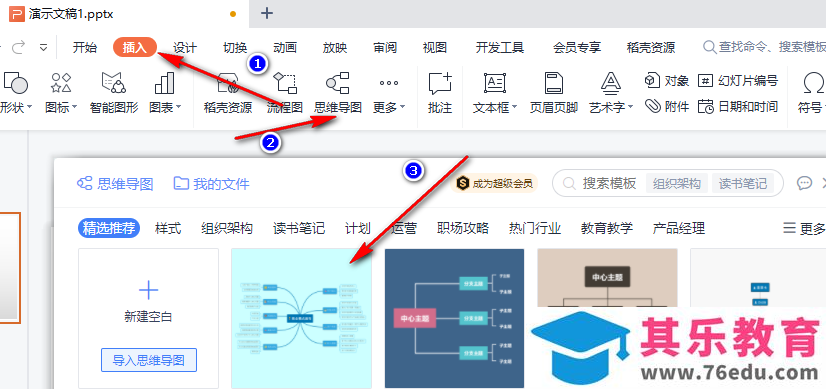Switch to the 会员专享 ribbon tab

click(577, 48)
